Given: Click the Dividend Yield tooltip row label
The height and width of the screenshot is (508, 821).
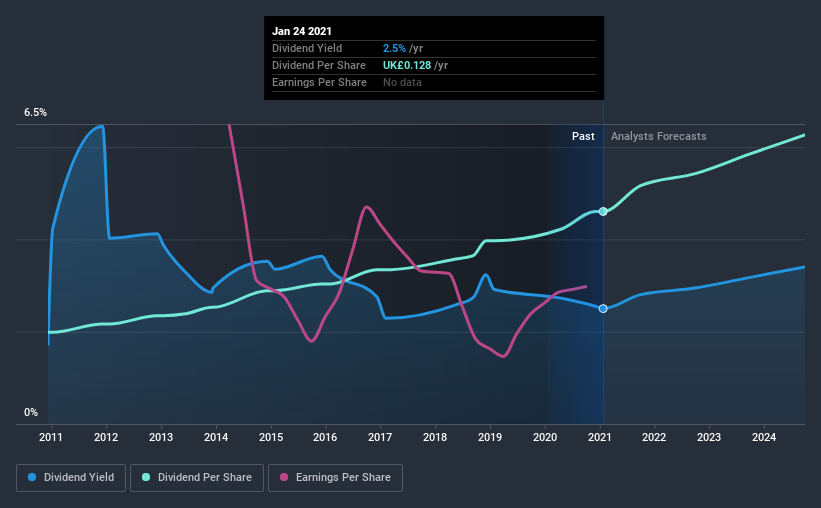Looking at the screenshot, I should [x=307, y=48].
